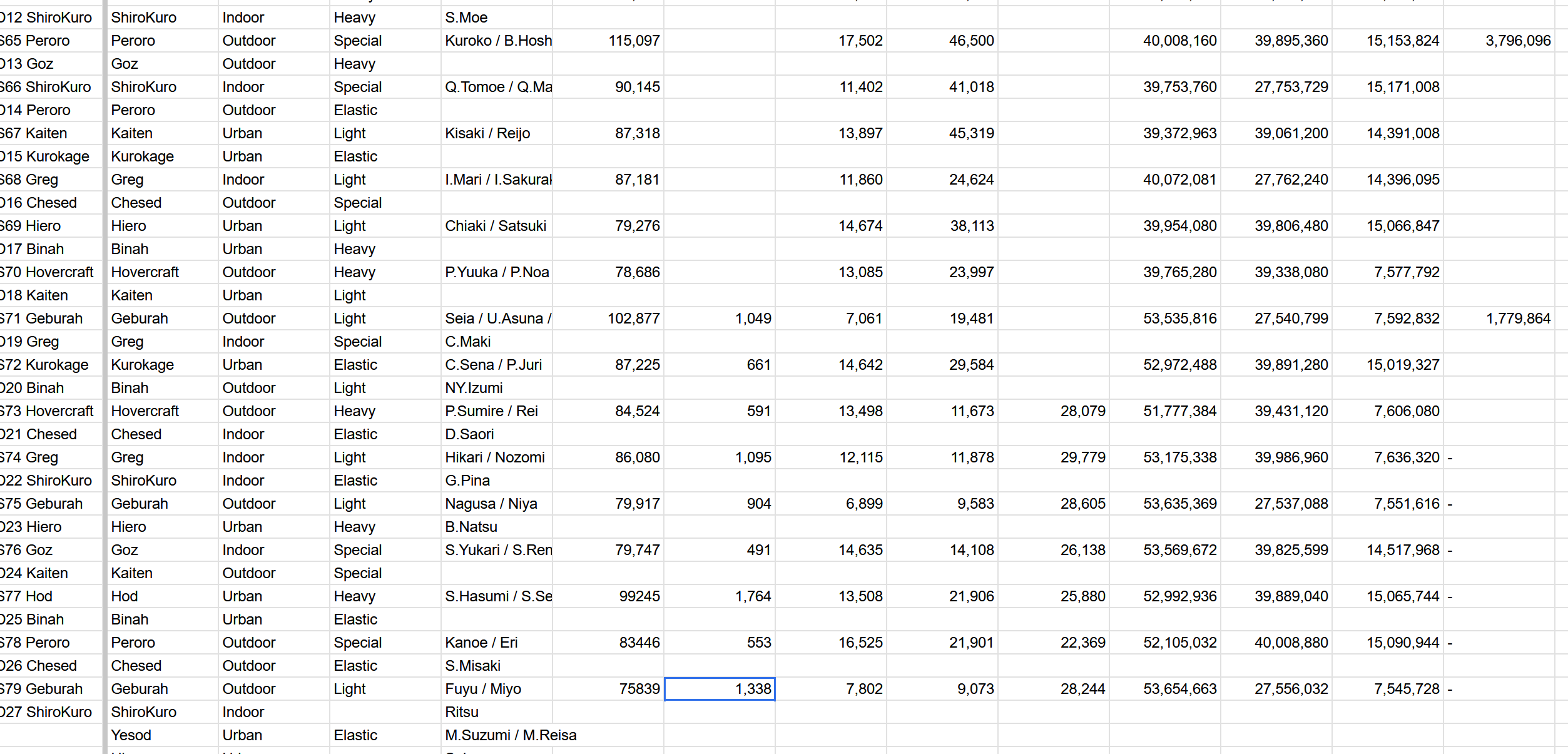Click cell with value 99245
Screen dimensions: 1568x754
[x=639, y=596]
